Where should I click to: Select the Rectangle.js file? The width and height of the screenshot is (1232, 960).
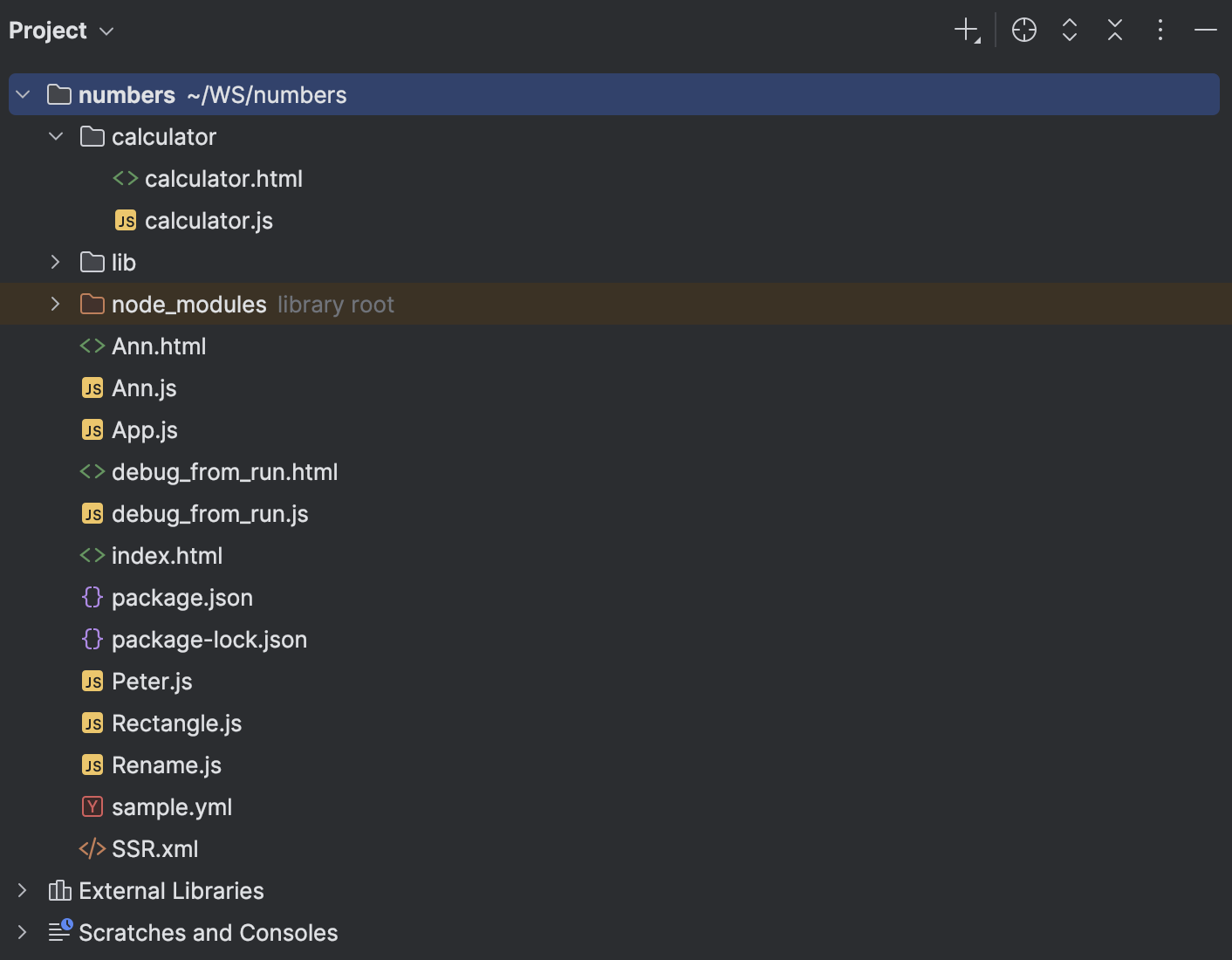click(x=176, y=723)
